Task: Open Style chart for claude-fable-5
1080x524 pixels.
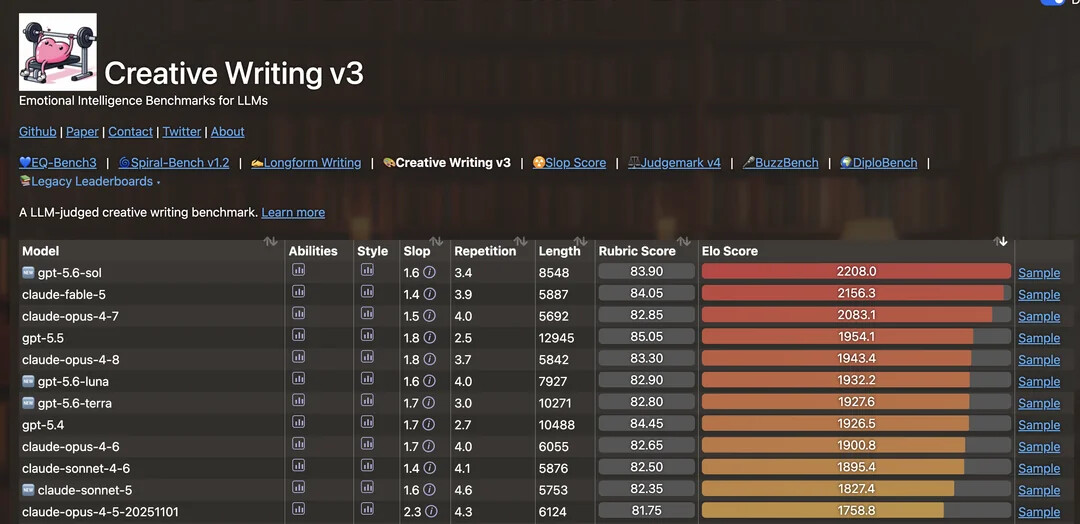Action: [x=367, y=292]
